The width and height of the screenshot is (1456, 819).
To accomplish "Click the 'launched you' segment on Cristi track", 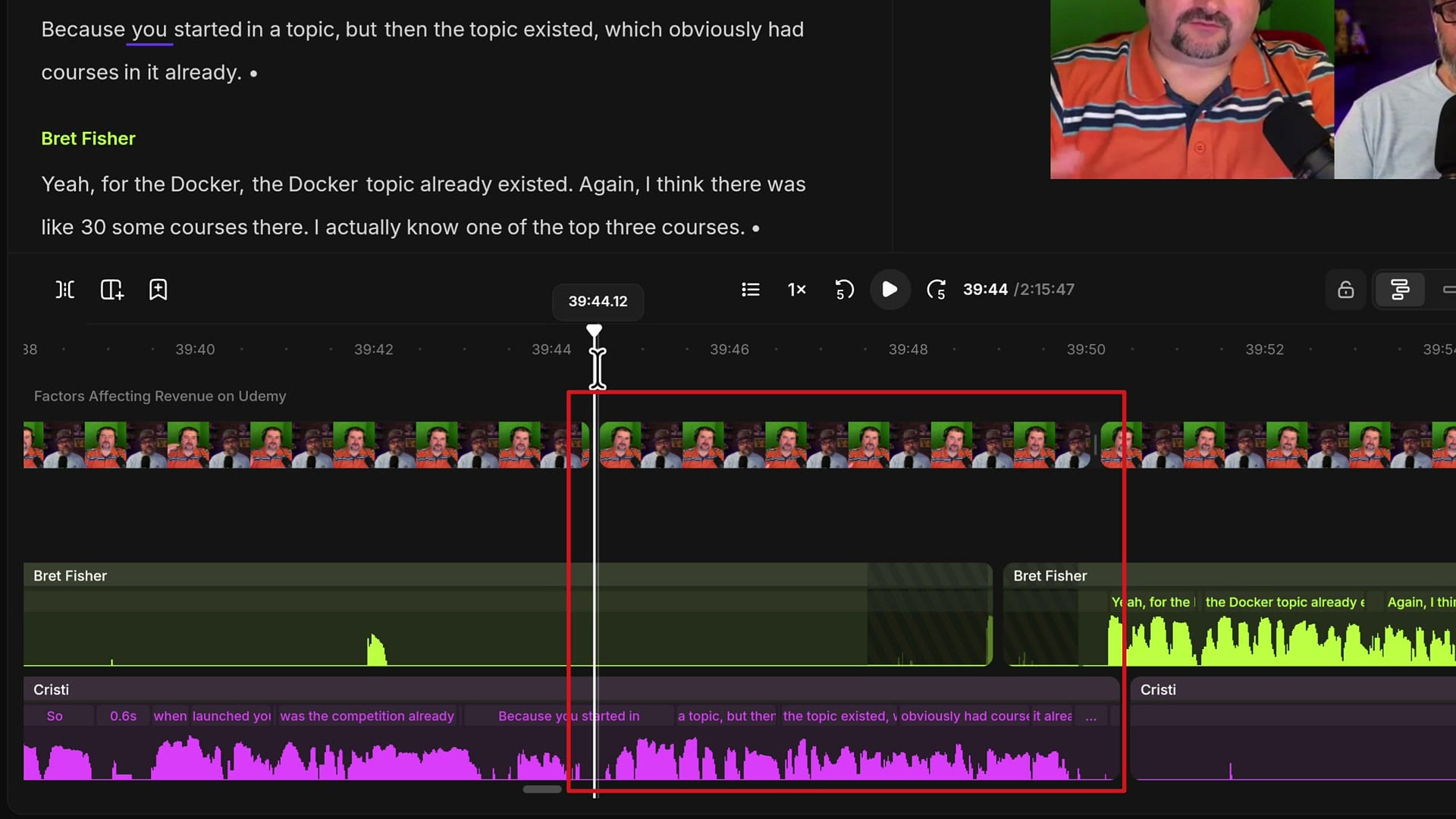I will 231,716.
